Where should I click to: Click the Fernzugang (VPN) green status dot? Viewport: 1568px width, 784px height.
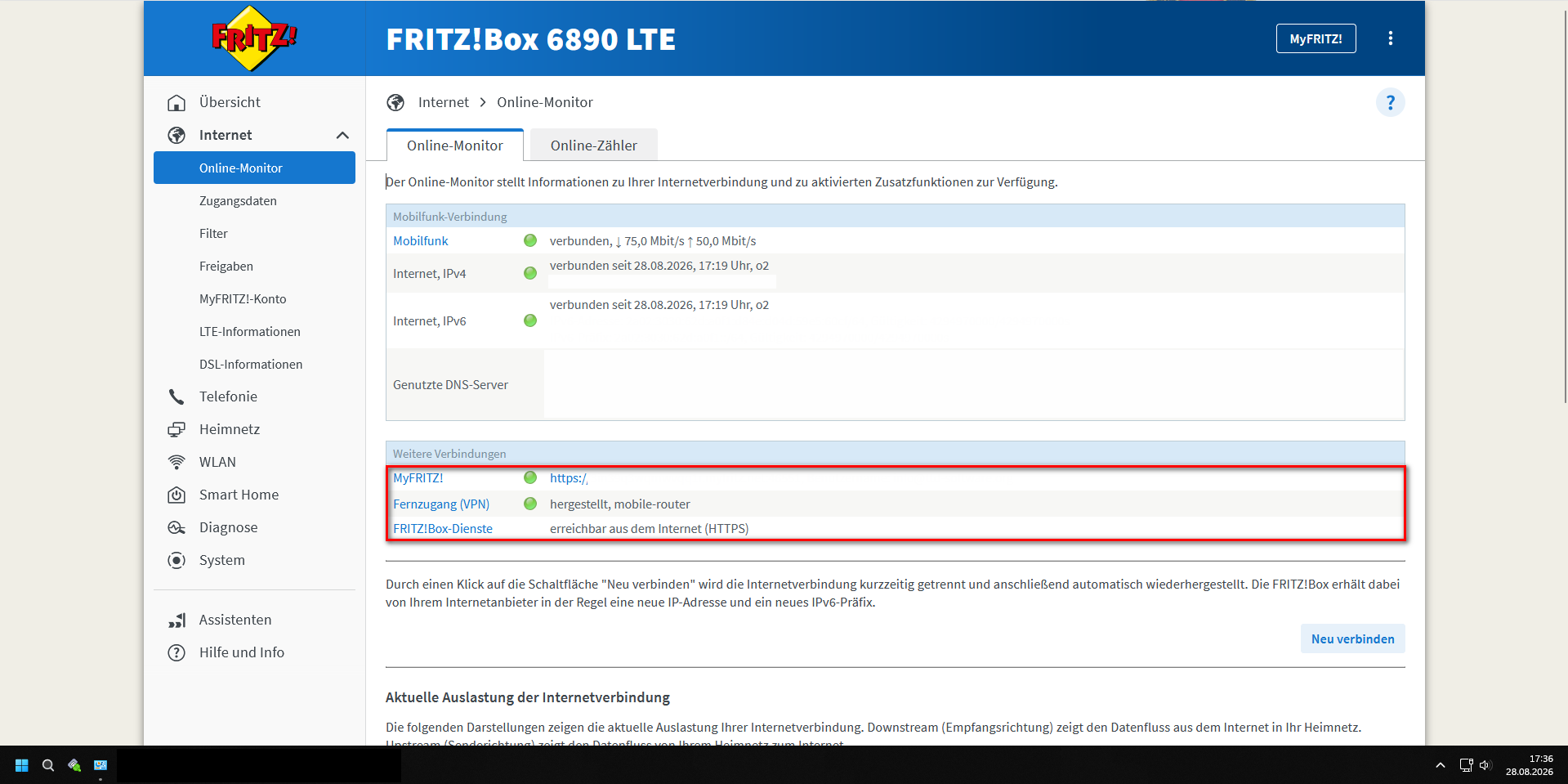pos(530,504)
